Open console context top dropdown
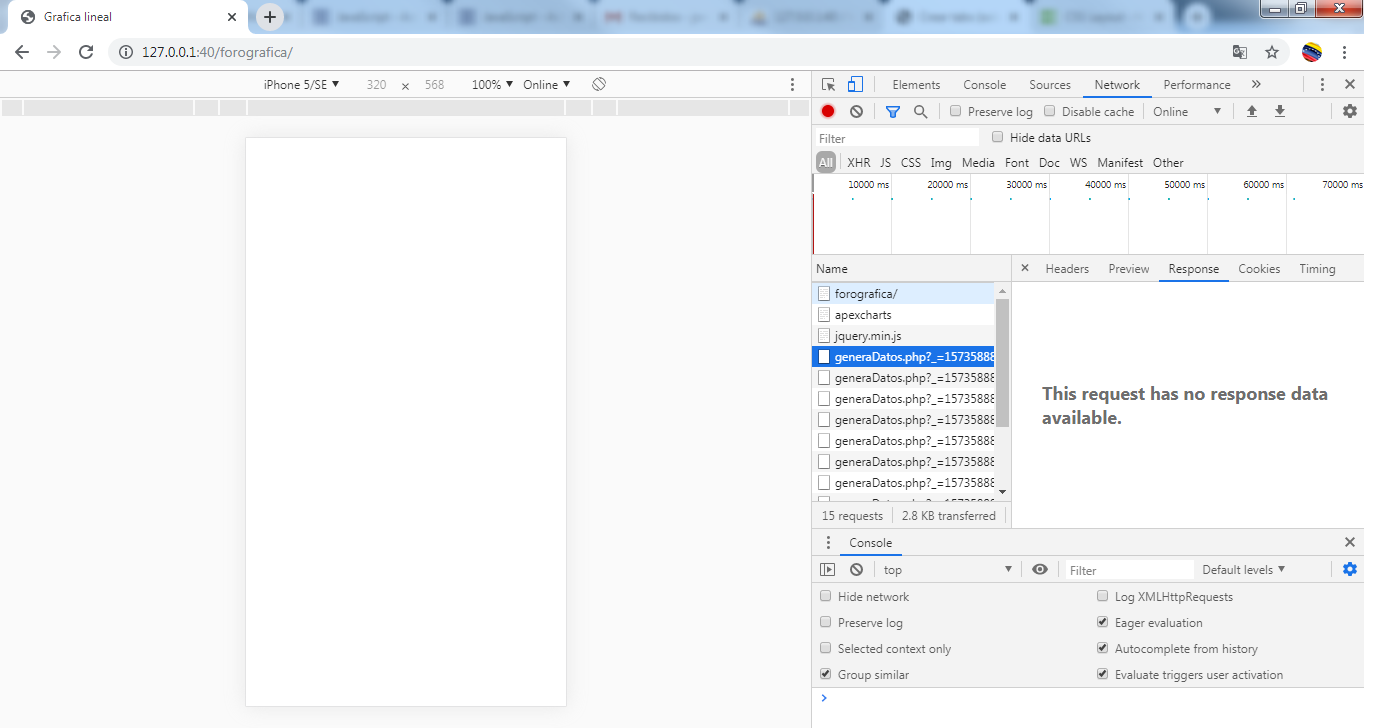The height and width of the screenshot is (728, 1394). tap(948, 569)
